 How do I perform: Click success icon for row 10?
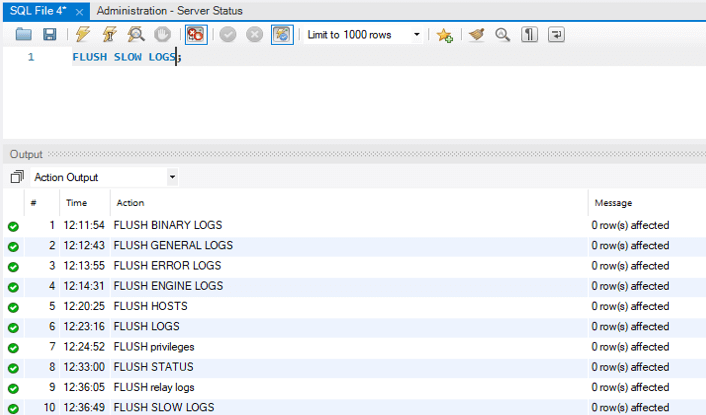click(x=14, y=408)
